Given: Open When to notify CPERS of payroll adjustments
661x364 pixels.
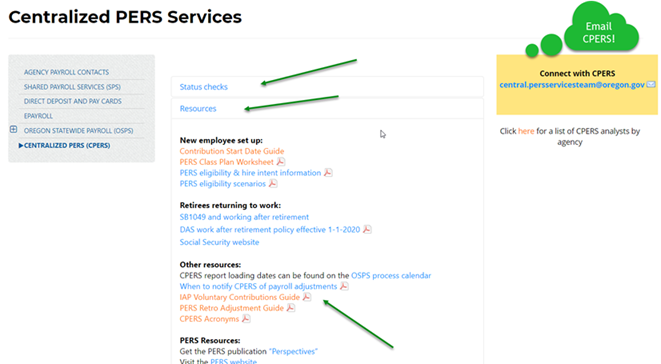Looking at the screenshot, I should pos(258,286).
